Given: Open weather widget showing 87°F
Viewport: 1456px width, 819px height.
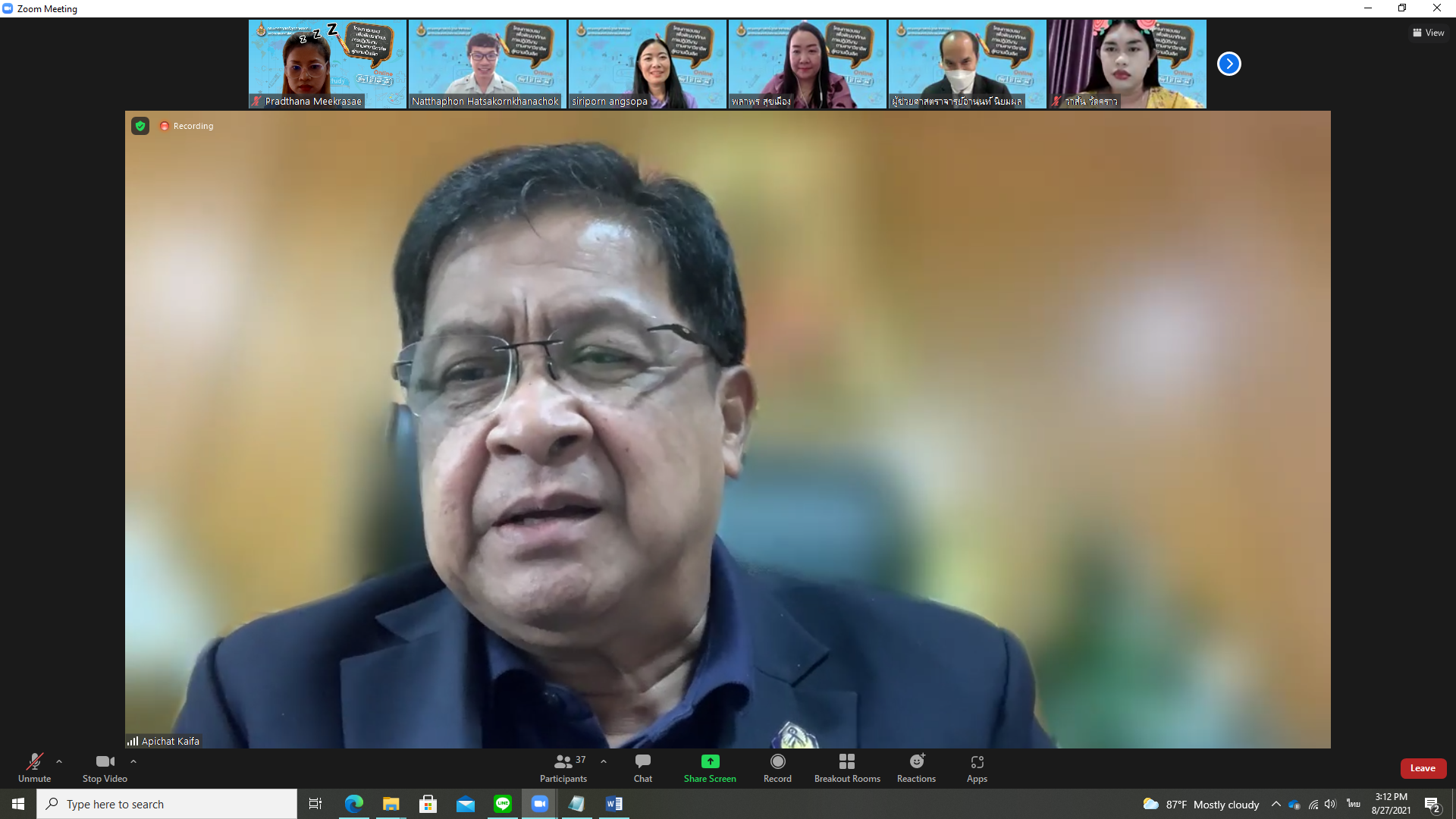Looking at the screenshot, I should click(x=1201, y=804).
